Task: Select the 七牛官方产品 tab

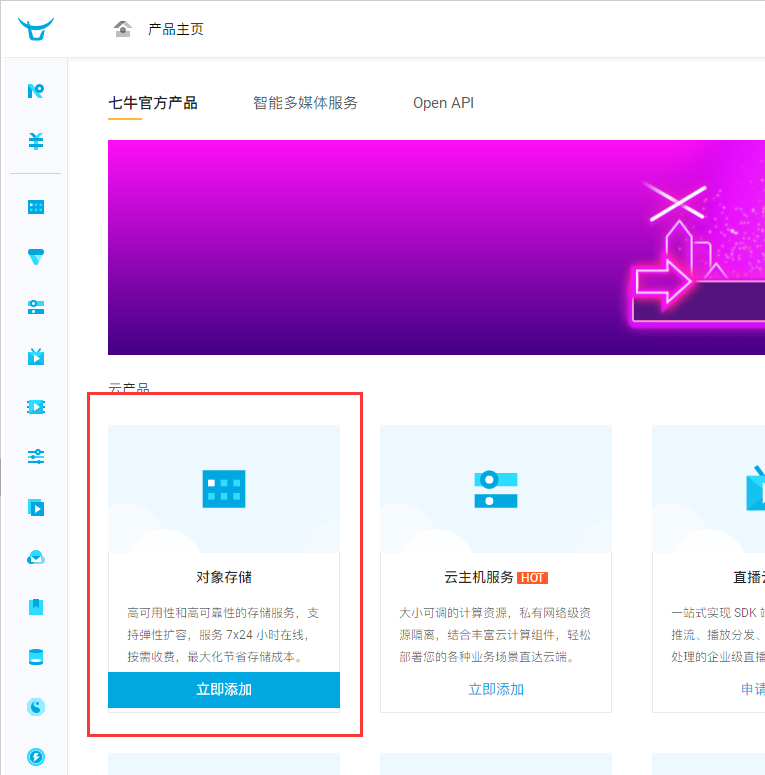Action: (x=153, y=103)
